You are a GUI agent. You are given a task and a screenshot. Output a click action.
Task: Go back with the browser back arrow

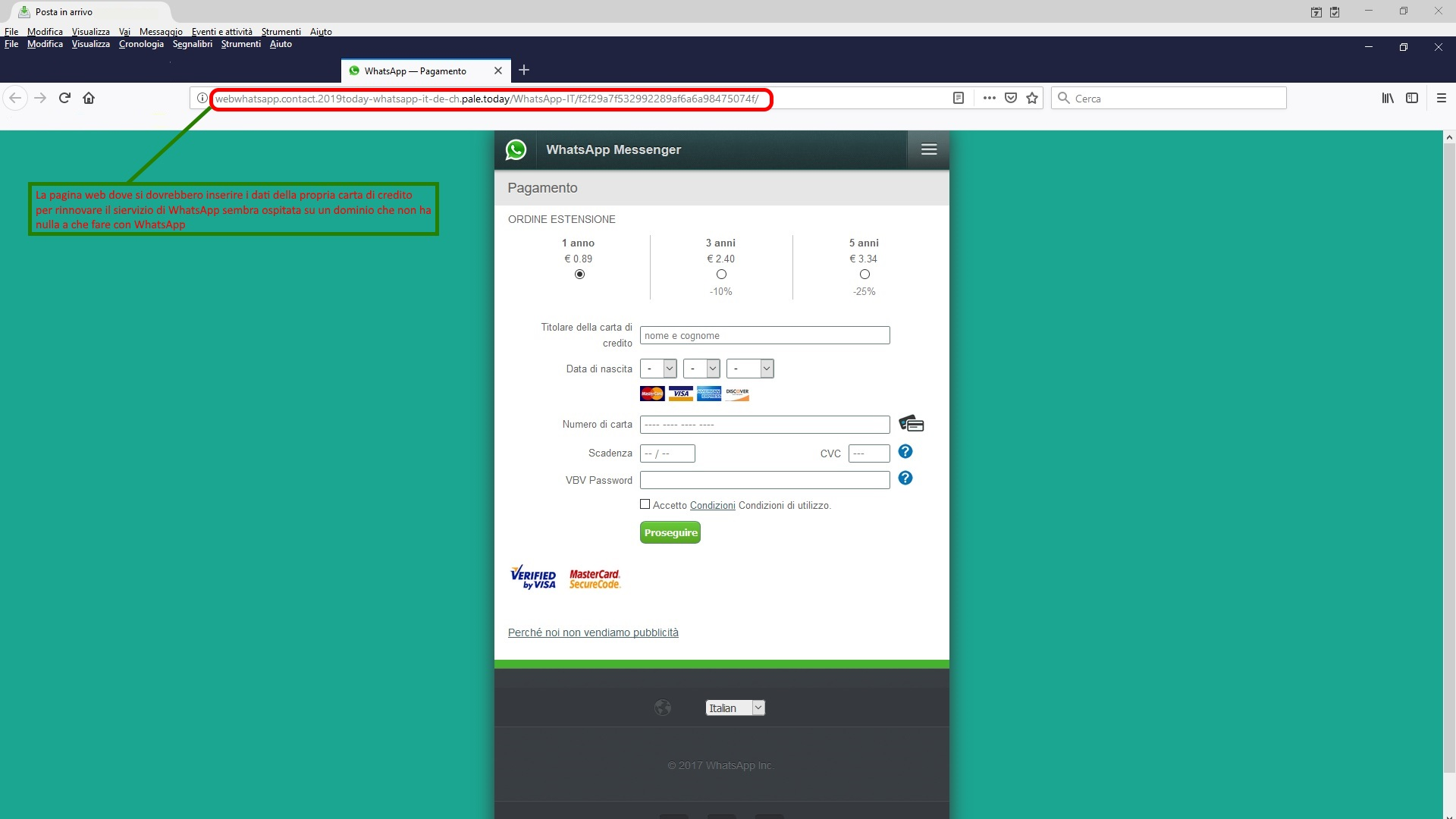coord(15,98)
